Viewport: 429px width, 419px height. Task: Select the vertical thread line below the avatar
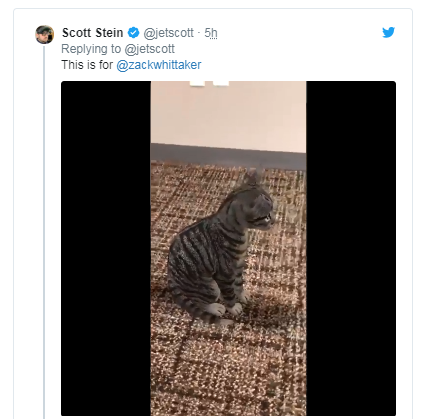pos(44,232)
